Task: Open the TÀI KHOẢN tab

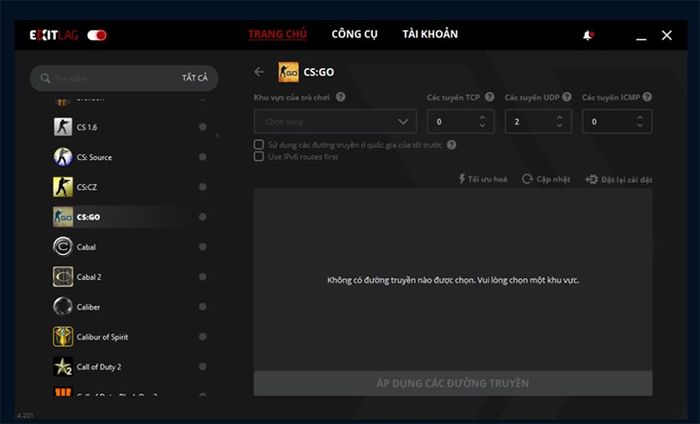Action: tap(430, 34)
